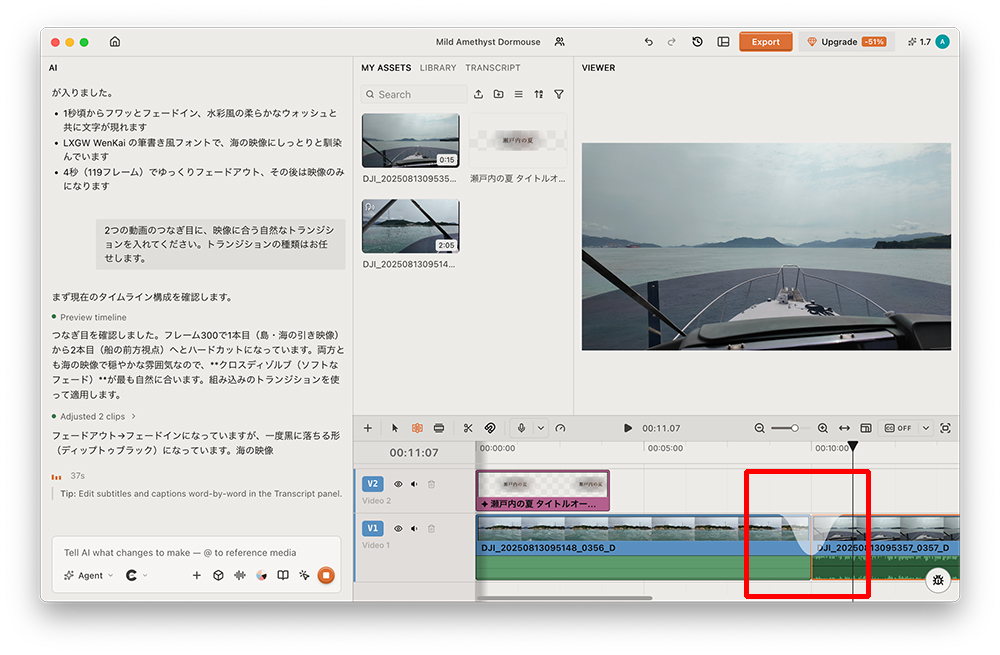
Task: Select the 瀬戸内の夏 title overlay asset
Action: click(x=517, y=140)
